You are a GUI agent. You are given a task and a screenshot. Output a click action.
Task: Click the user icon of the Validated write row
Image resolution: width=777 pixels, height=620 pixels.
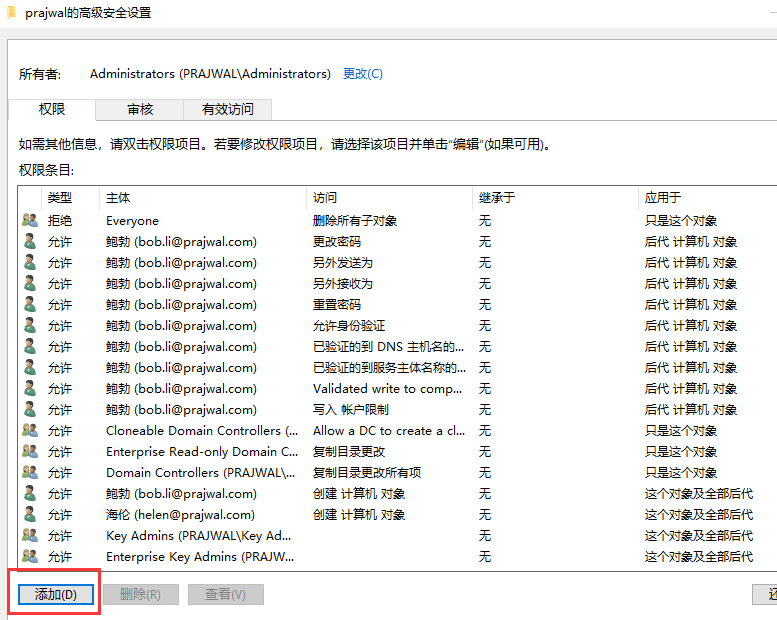point(30,389)
